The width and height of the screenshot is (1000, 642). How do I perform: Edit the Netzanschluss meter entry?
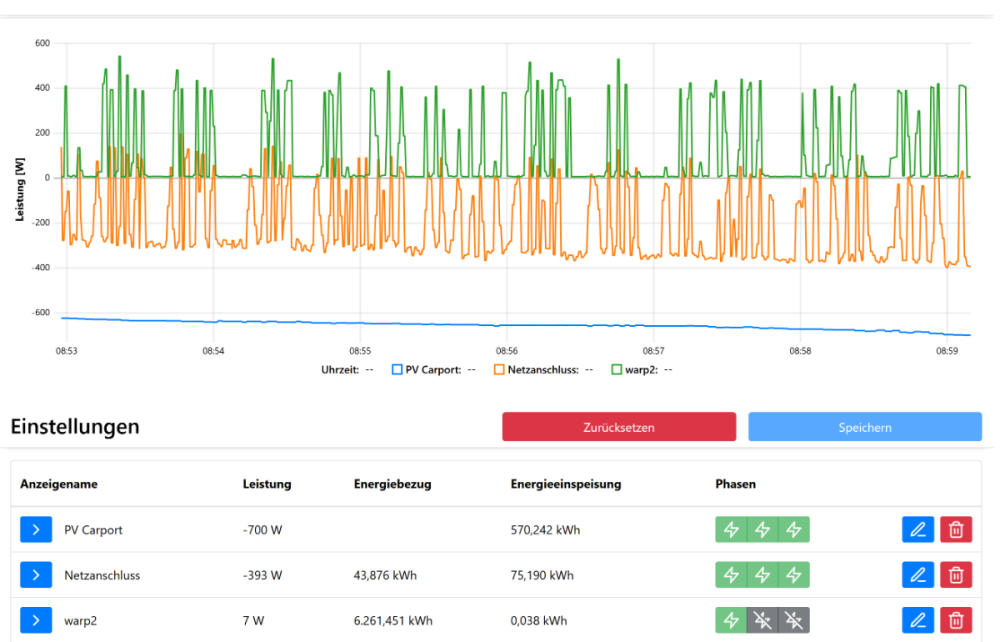coord(918,575)
